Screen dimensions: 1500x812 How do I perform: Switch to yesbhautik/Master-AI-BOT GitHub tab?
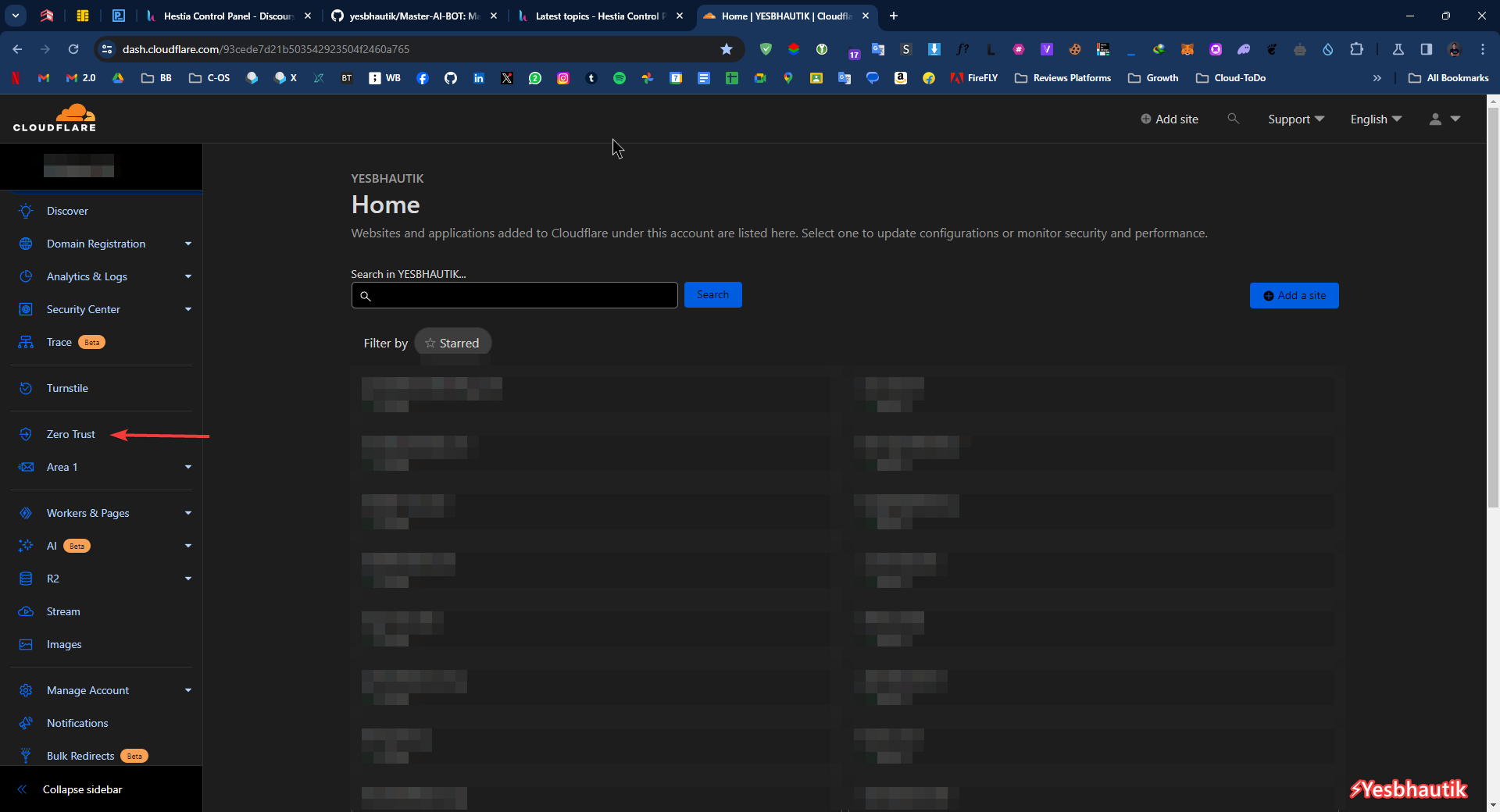tap(414, 16)
